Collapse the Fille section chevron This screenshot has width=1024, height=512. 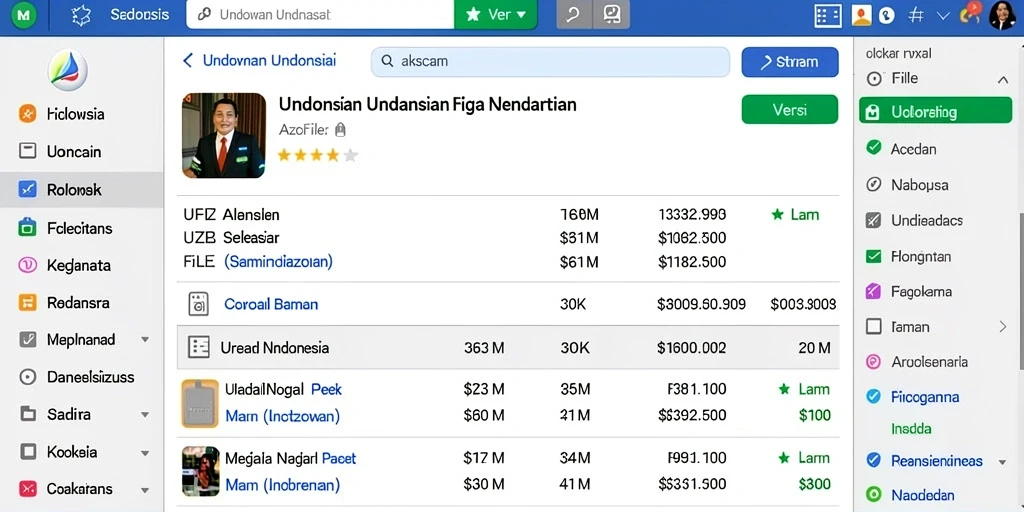click(1002, 80)
